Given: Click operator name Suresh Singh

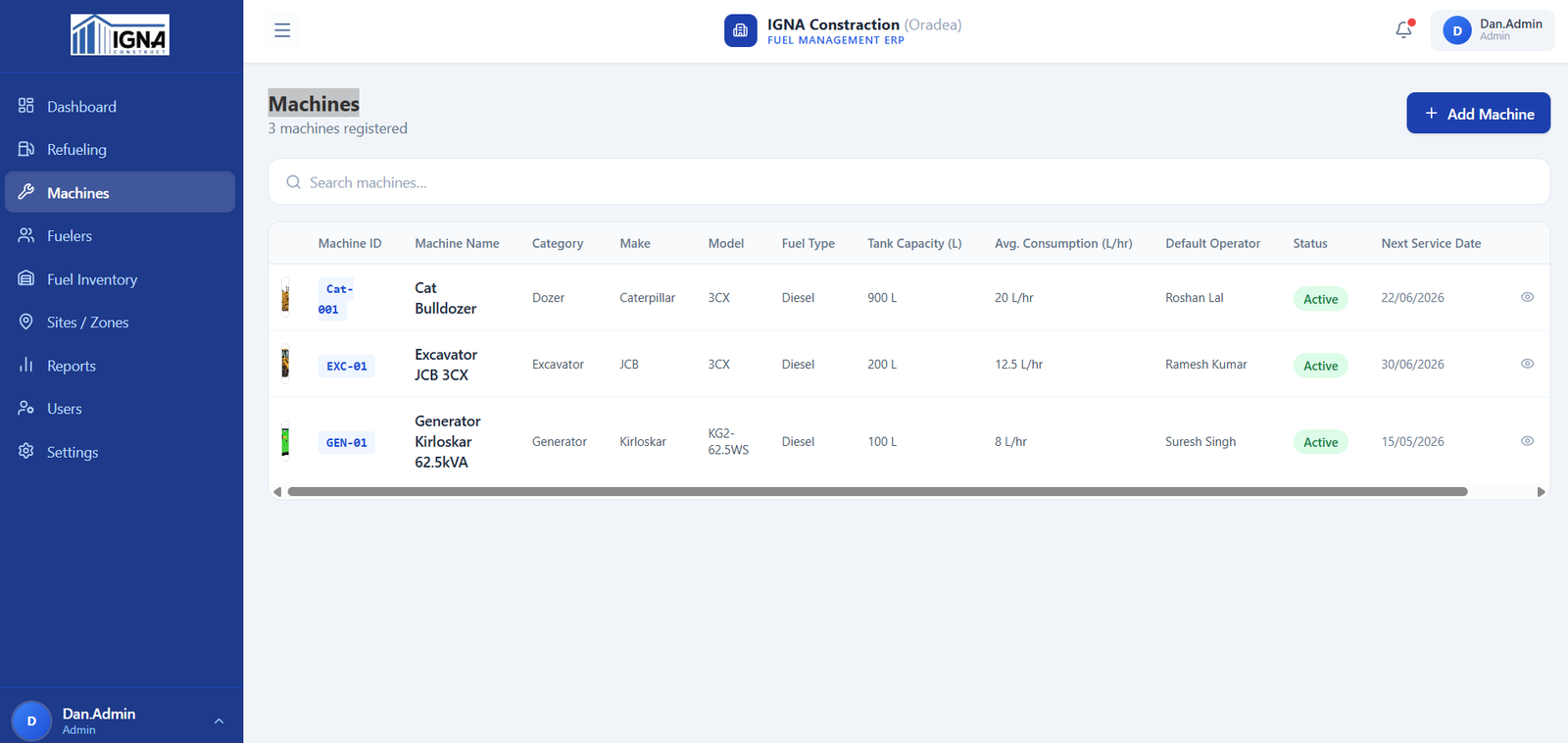Looking at the screenshot, I should 1200,441.
